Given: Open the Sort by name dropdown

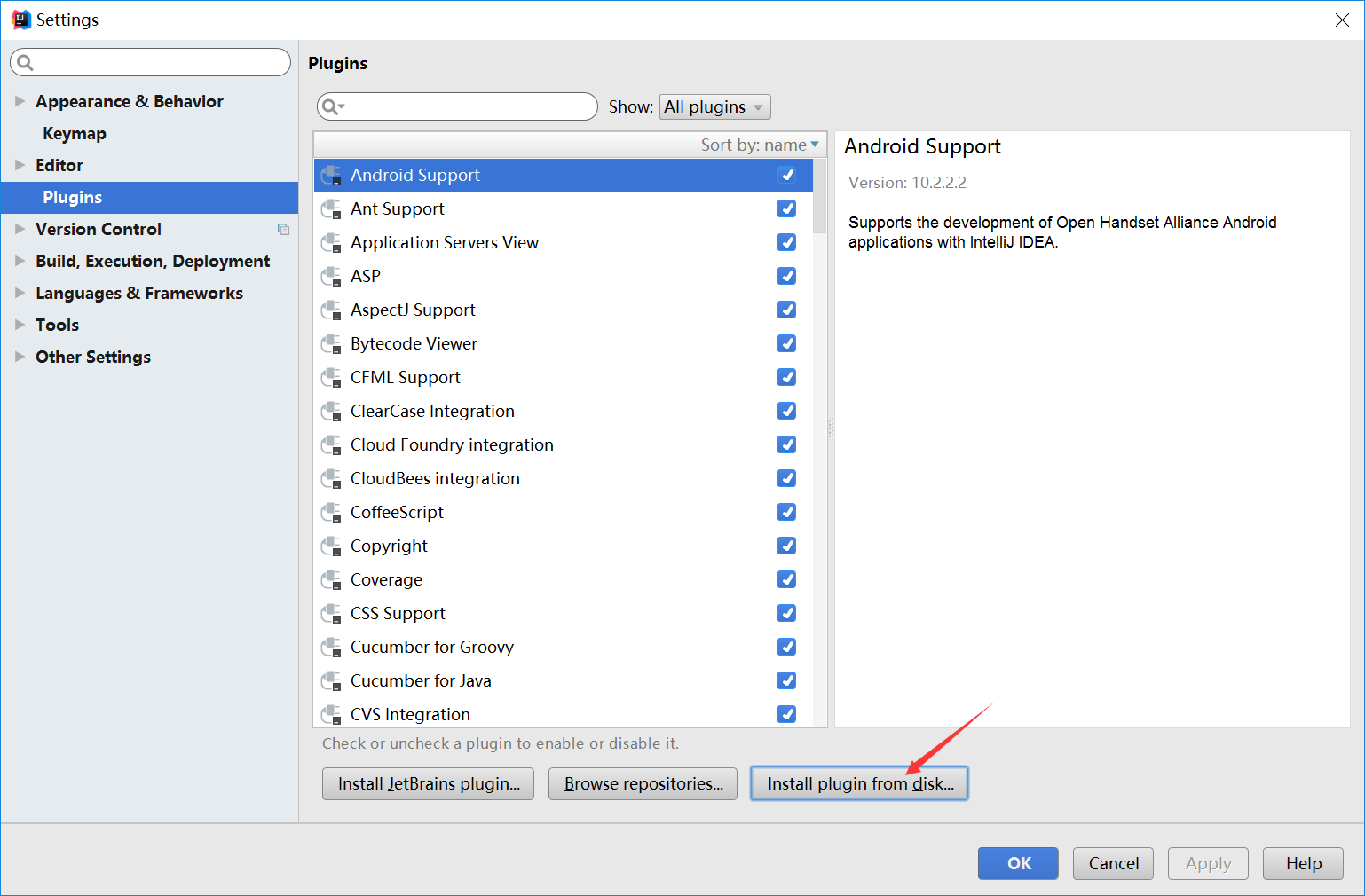Looking at the screenshot, I should tap(760, 145).
